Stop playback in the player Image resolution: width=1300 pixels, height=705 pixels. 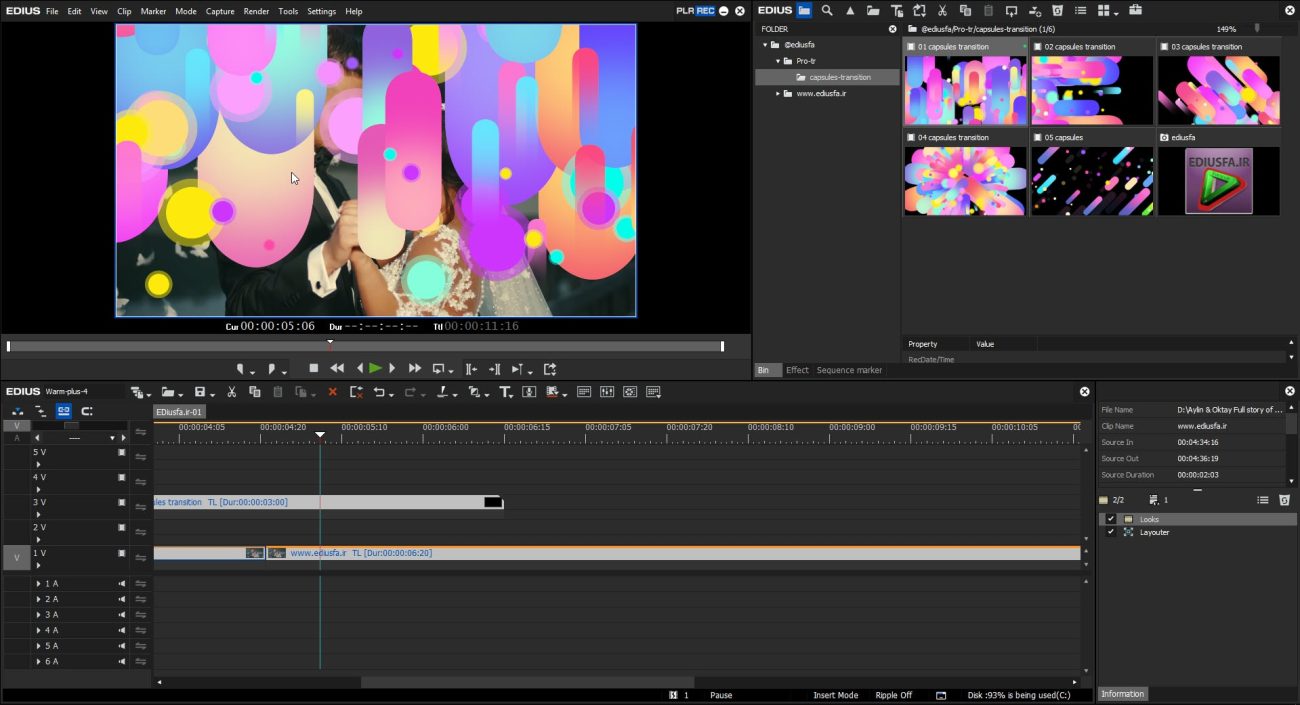pos(313,368)
